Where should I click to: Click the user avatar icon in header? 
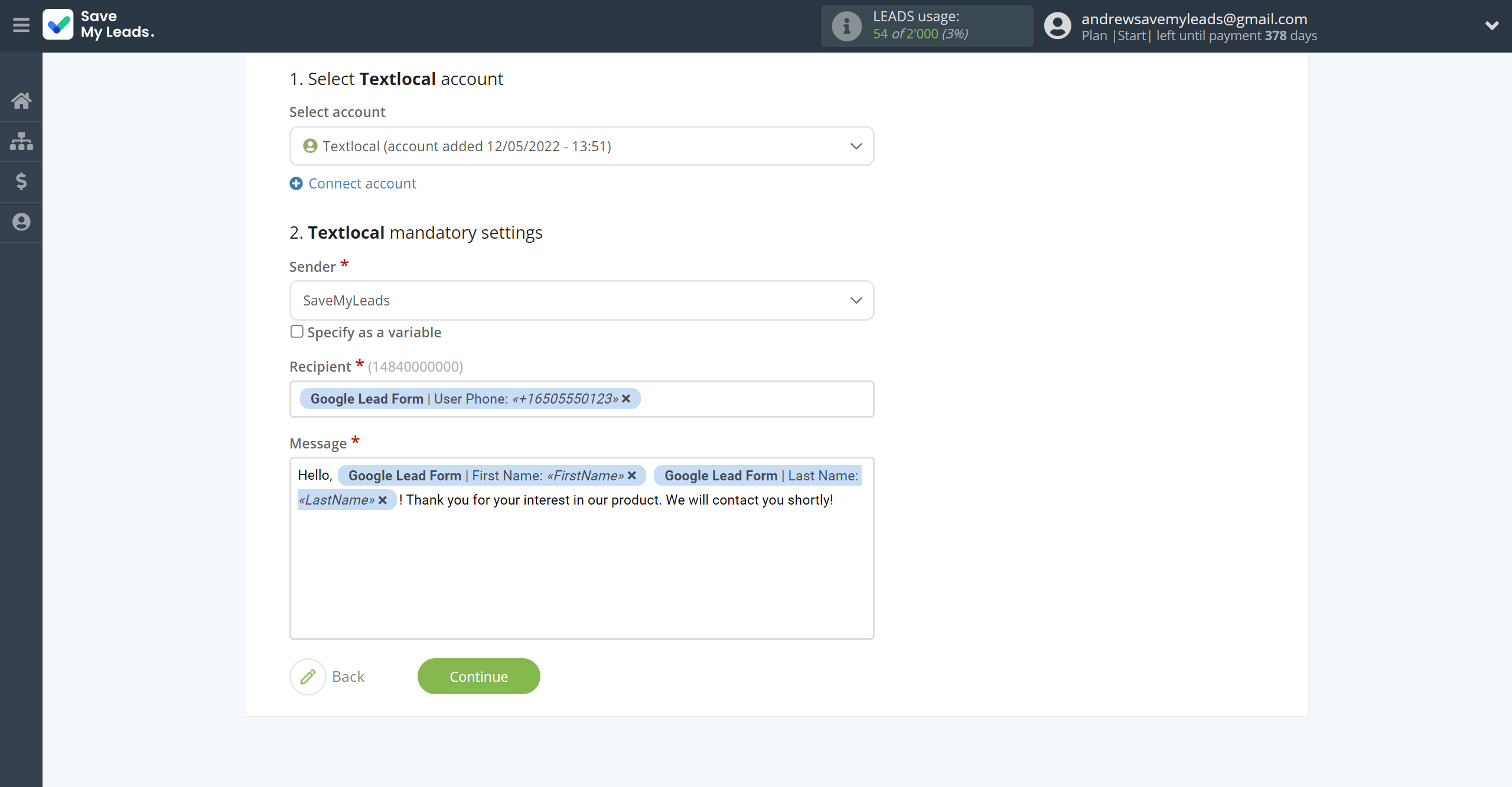pyautogui.click(x=1057, y=26)
